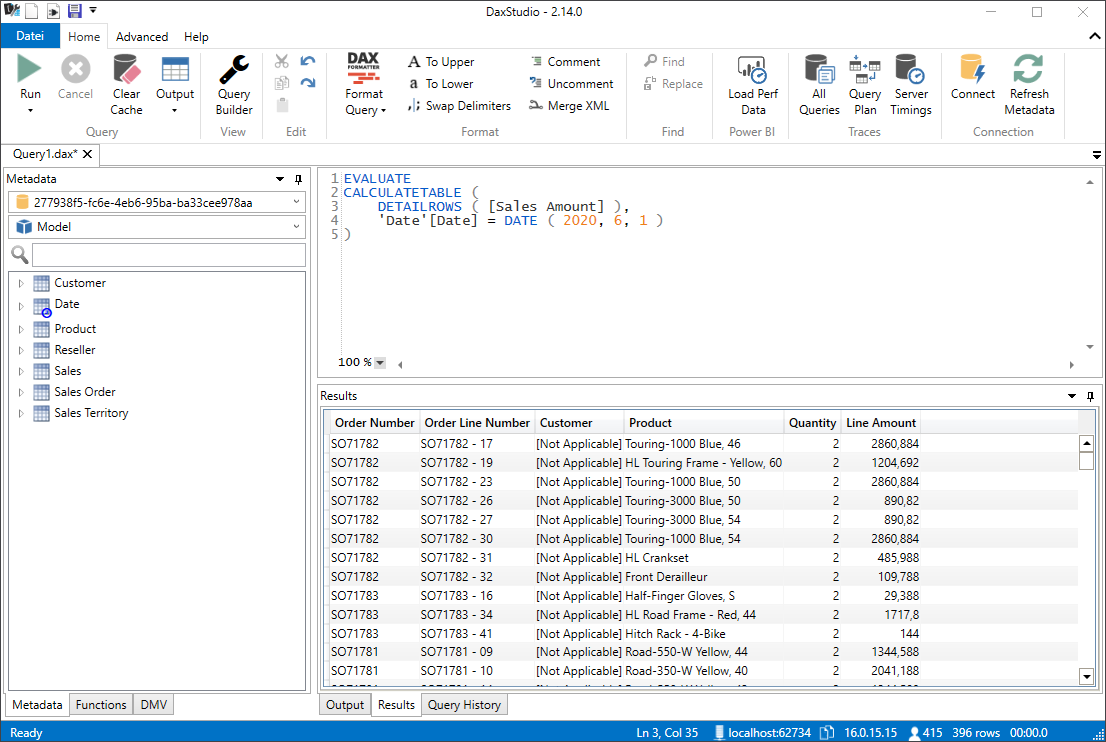Undo the last edit action
This screenshot has width=1106, height=742.
tap(308, 61)
